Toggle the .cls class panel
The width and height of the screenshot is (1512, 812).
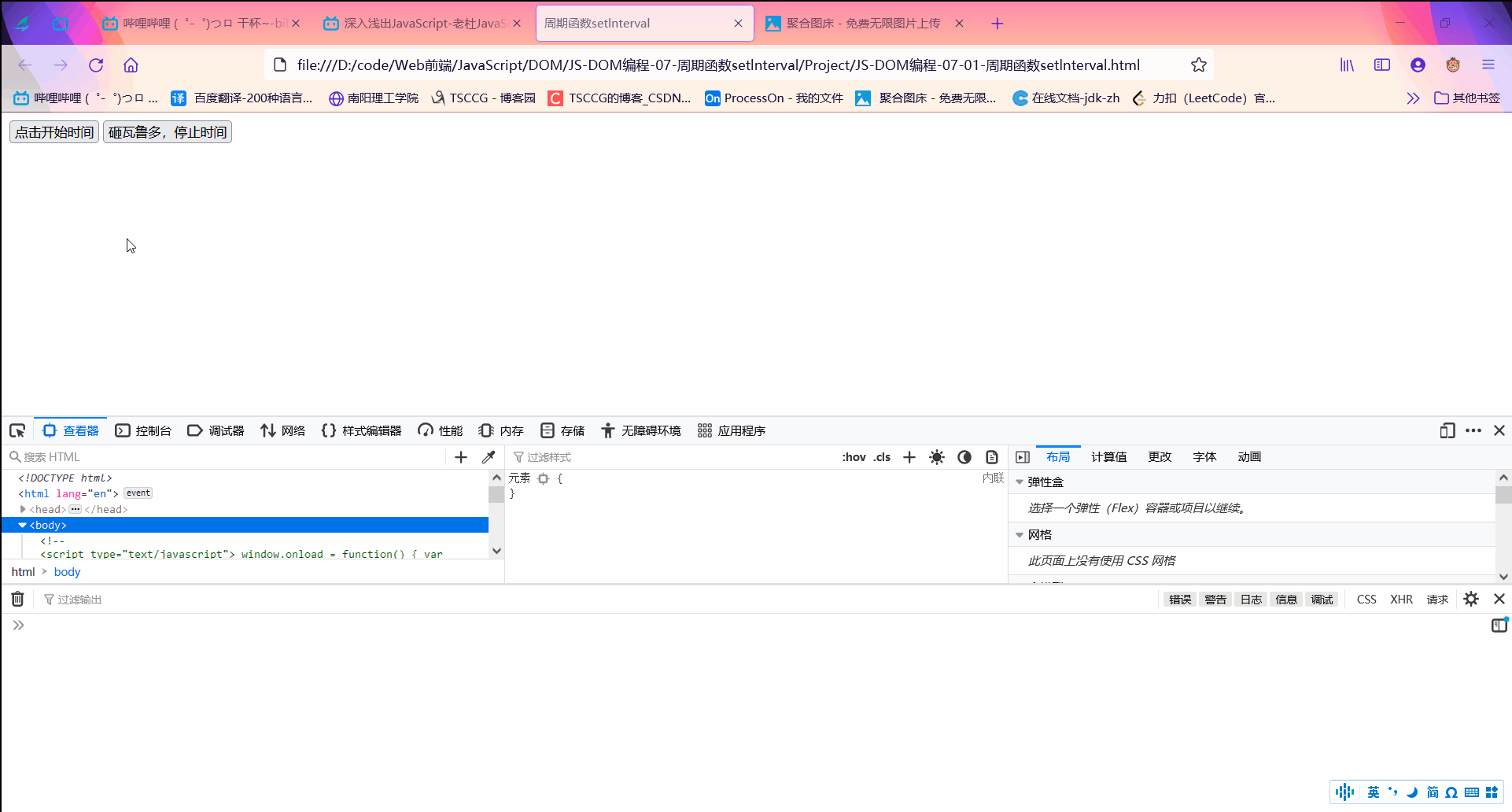[x=882, y=457]
